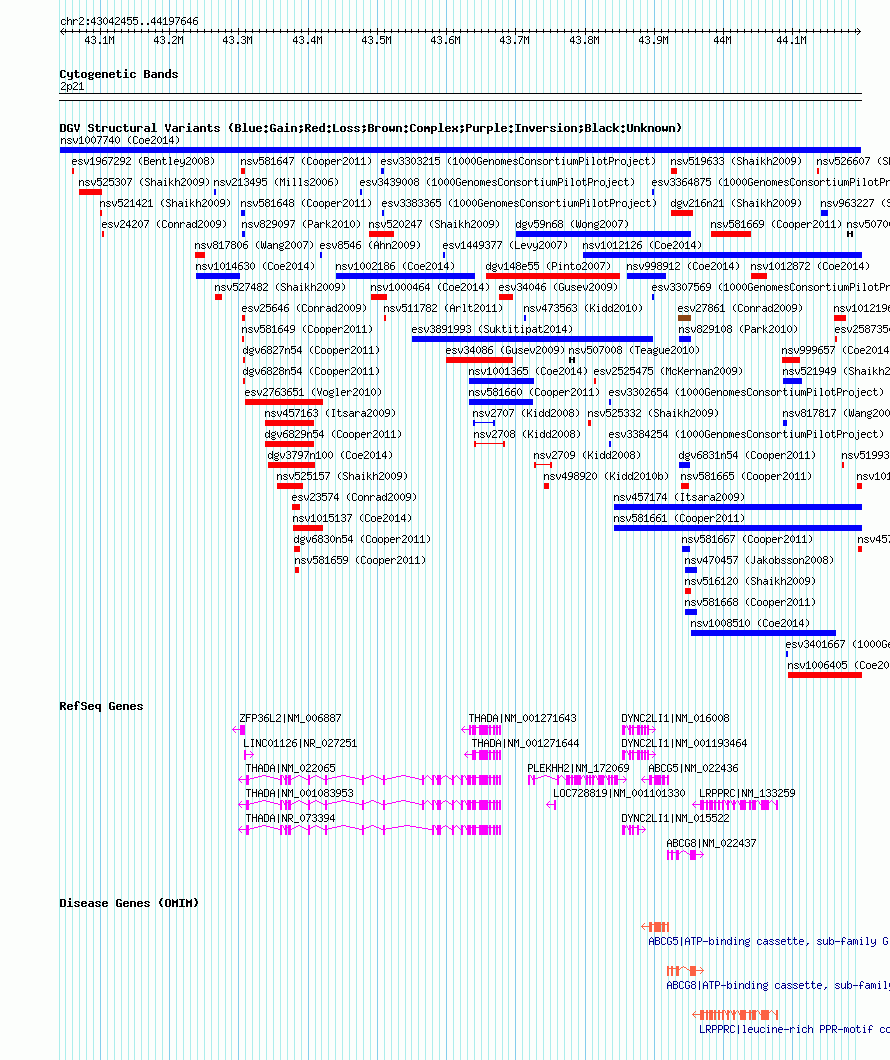
Task: Click the red loss bar beneath nsv525307
Action: 91,193
